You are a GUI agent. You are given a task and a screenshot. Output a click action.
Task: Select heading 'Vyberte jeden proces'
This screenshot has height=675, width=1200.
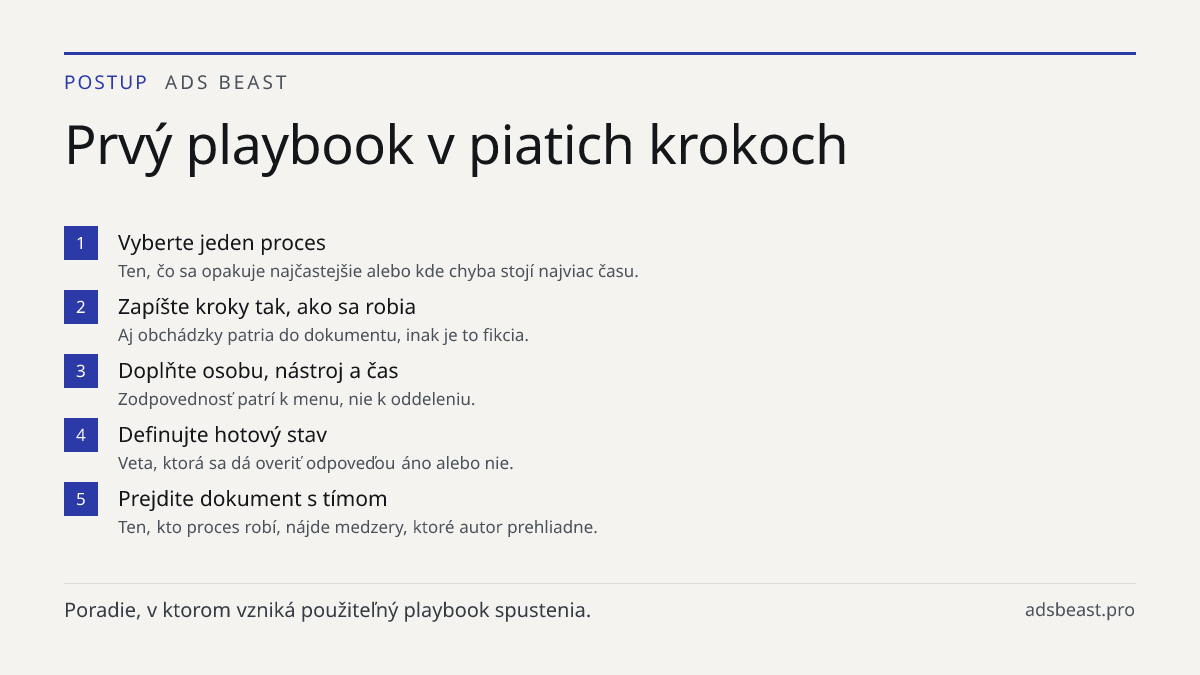point(222,243)
